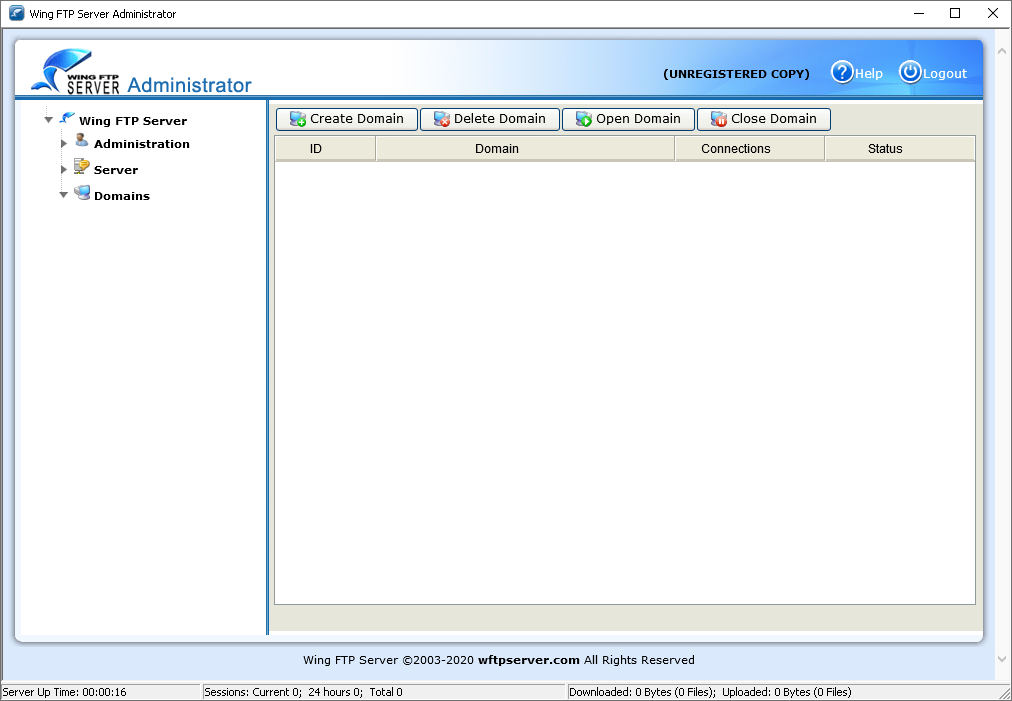Collapse the Domains tree node
Screen dimensions: 1012x701
point(63,194)
